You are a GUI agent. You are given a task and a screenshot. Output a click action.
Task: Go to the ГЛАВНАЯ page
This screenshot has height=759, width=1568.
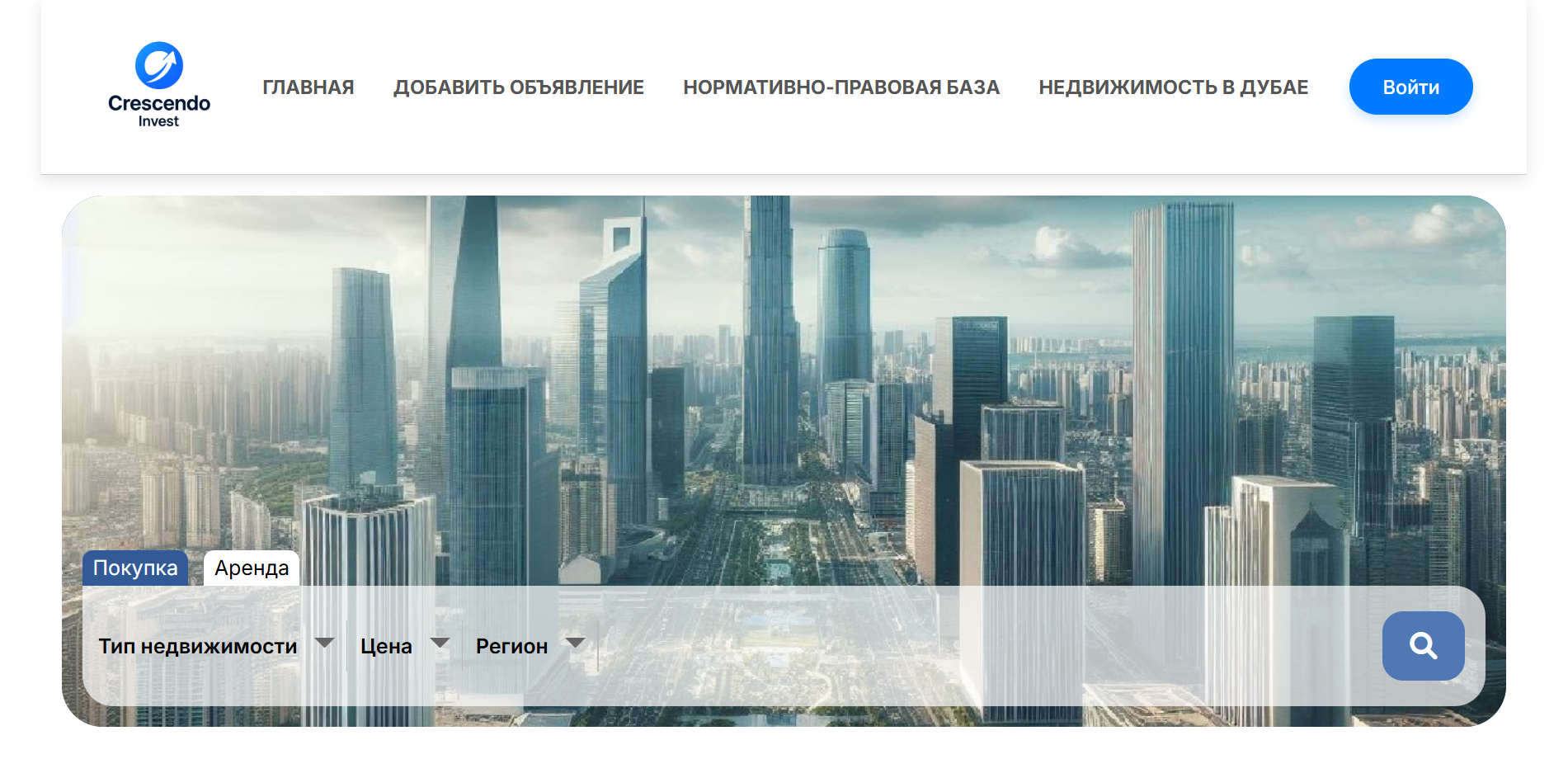click(x=308, y=87)
